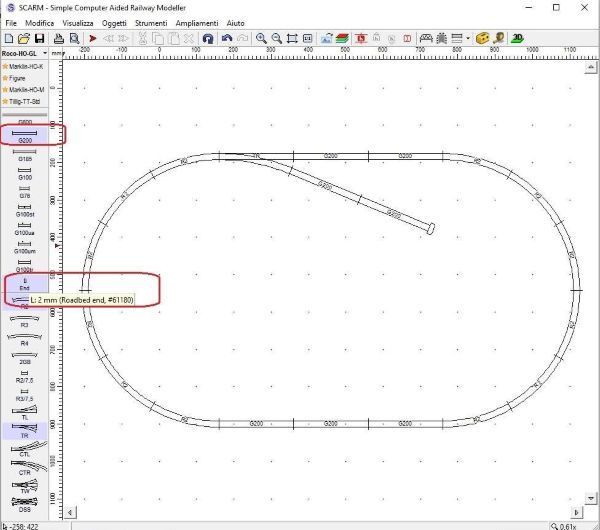Pick the CTL curved left turnout

pos(25,451)
